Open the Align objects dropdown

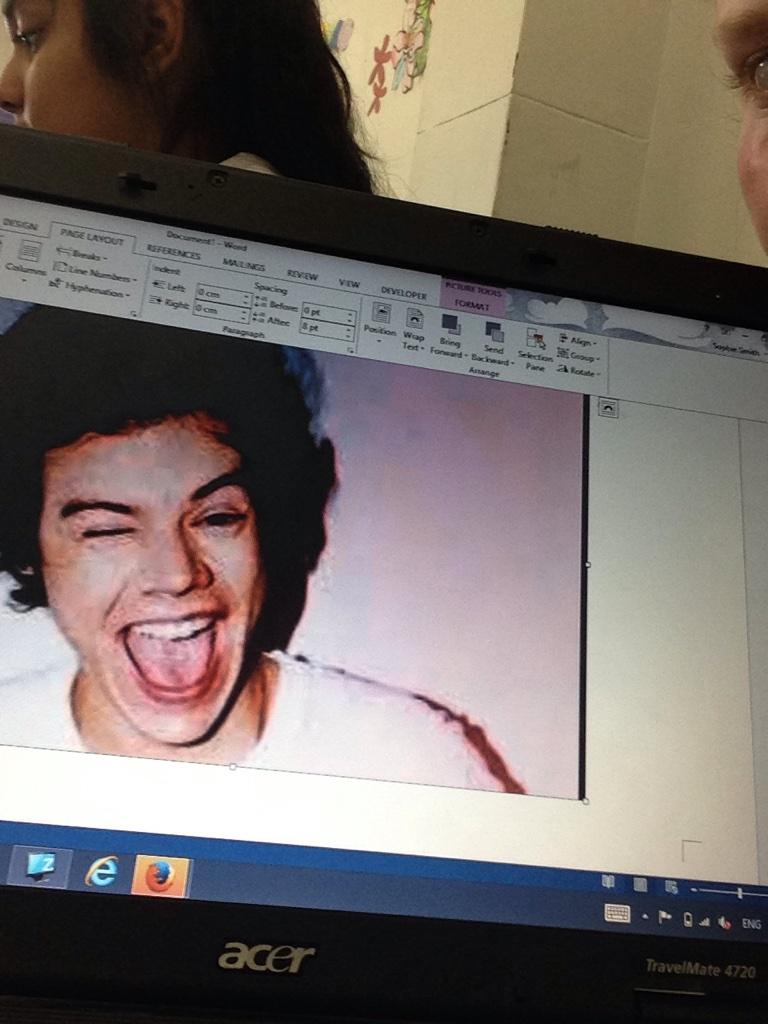[x=577, y=341]
